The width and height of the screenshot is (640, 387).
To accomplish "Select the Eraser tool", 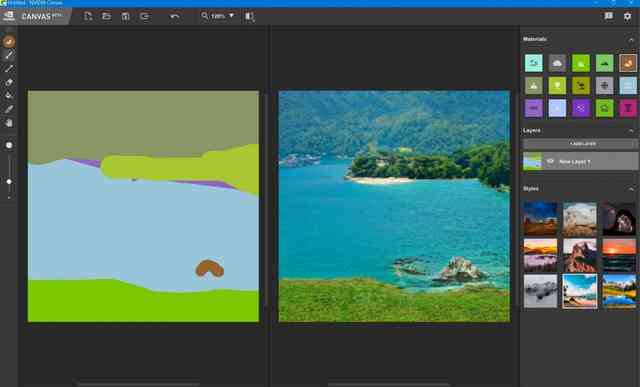I will coord(9,82).
